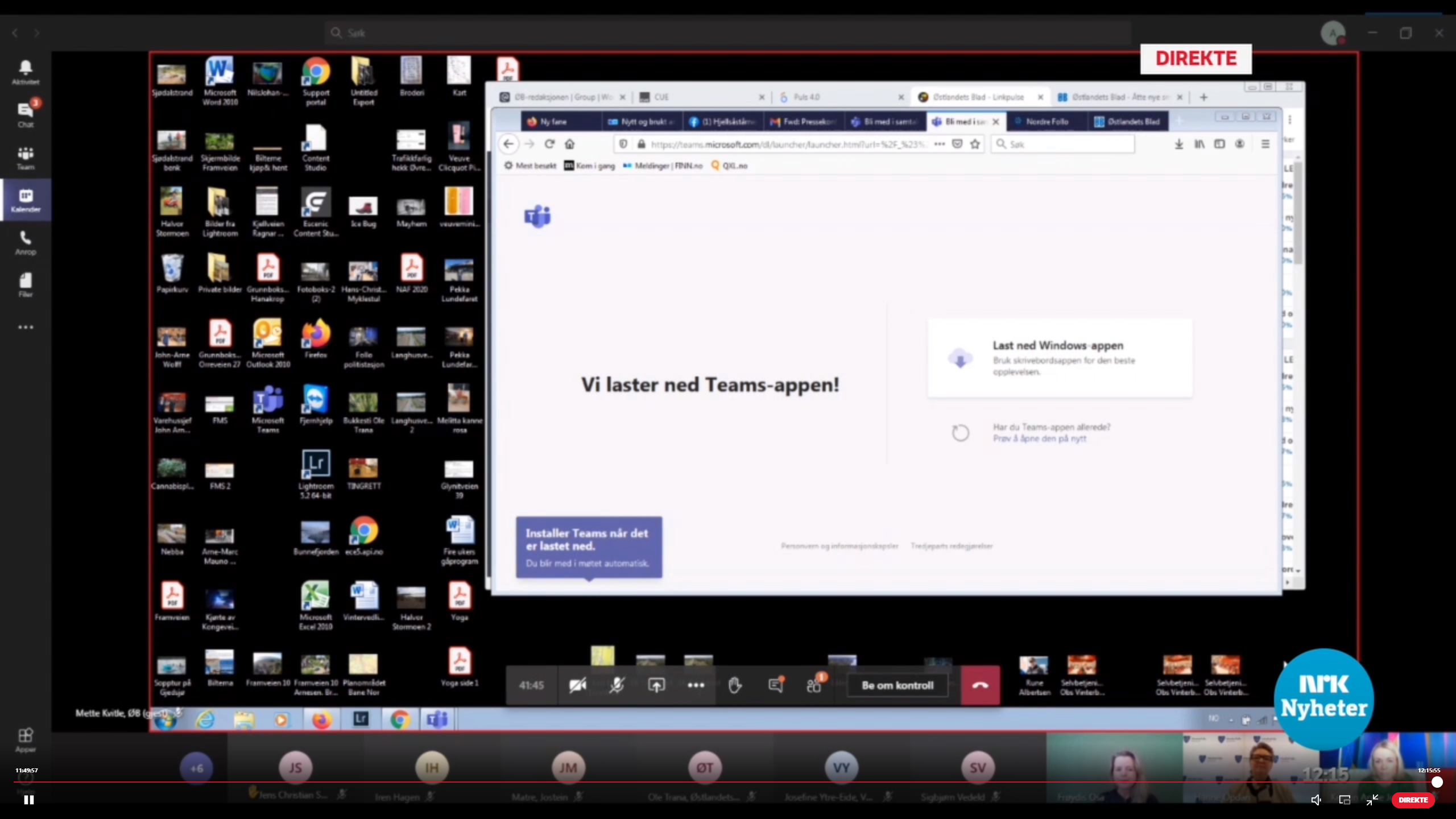Toggle the microphone mute in meeting toolbar
The height and width of the screenshot is (819, 1456).
click(x=617, y=685)
